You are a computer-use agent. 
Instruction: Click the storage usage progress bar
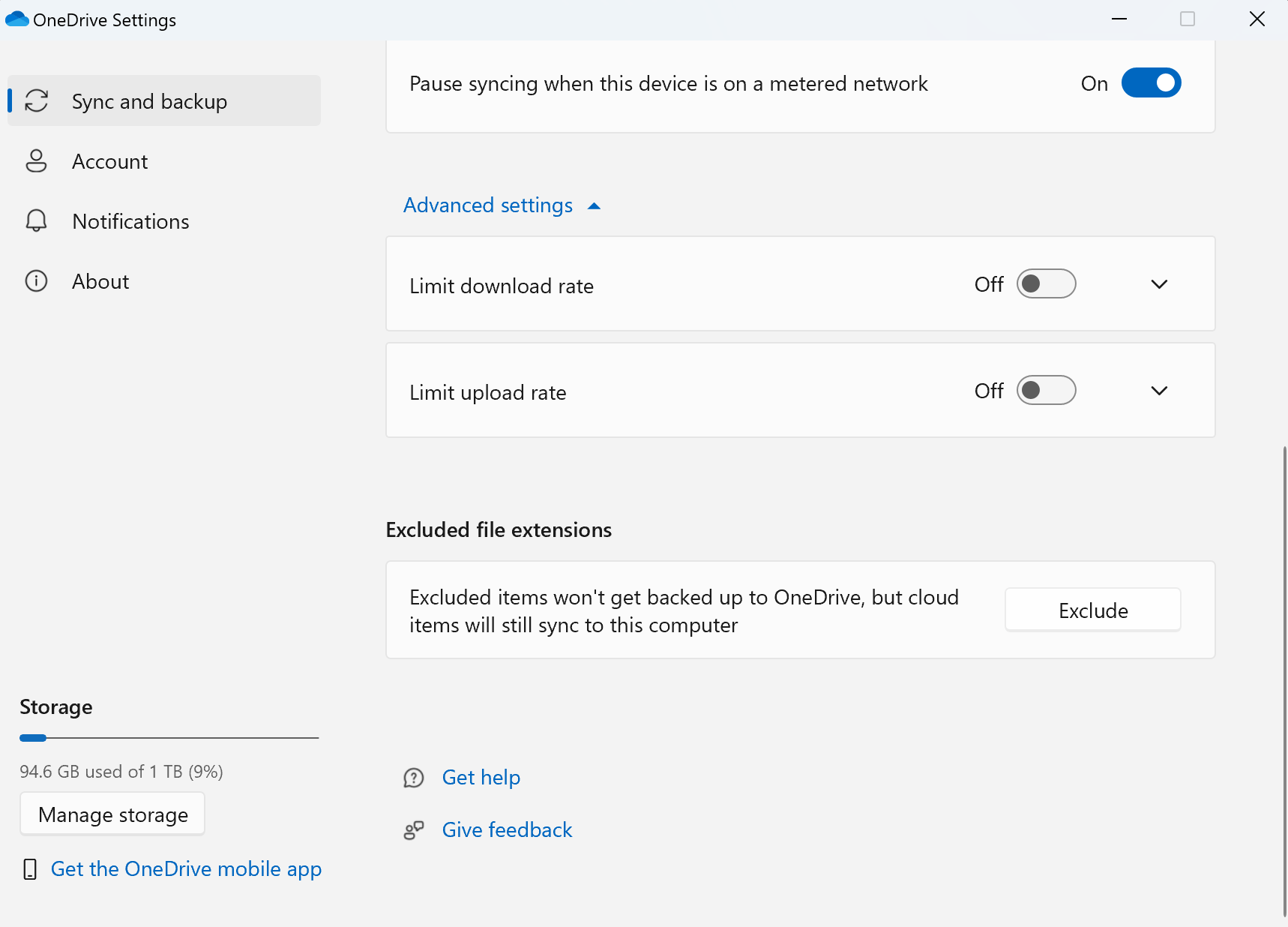[169, 737]
